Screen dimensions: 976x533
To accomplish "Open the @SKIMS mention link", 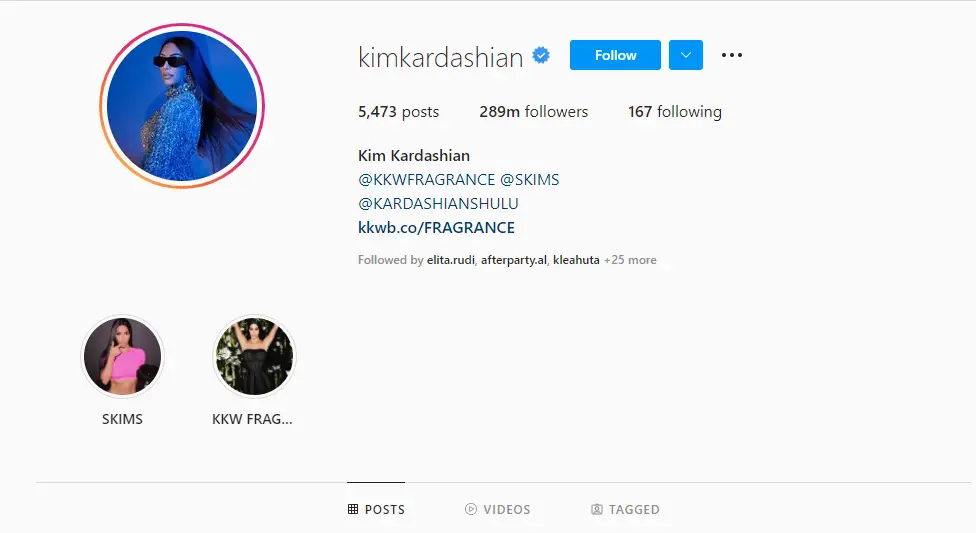I will point(530,180).
